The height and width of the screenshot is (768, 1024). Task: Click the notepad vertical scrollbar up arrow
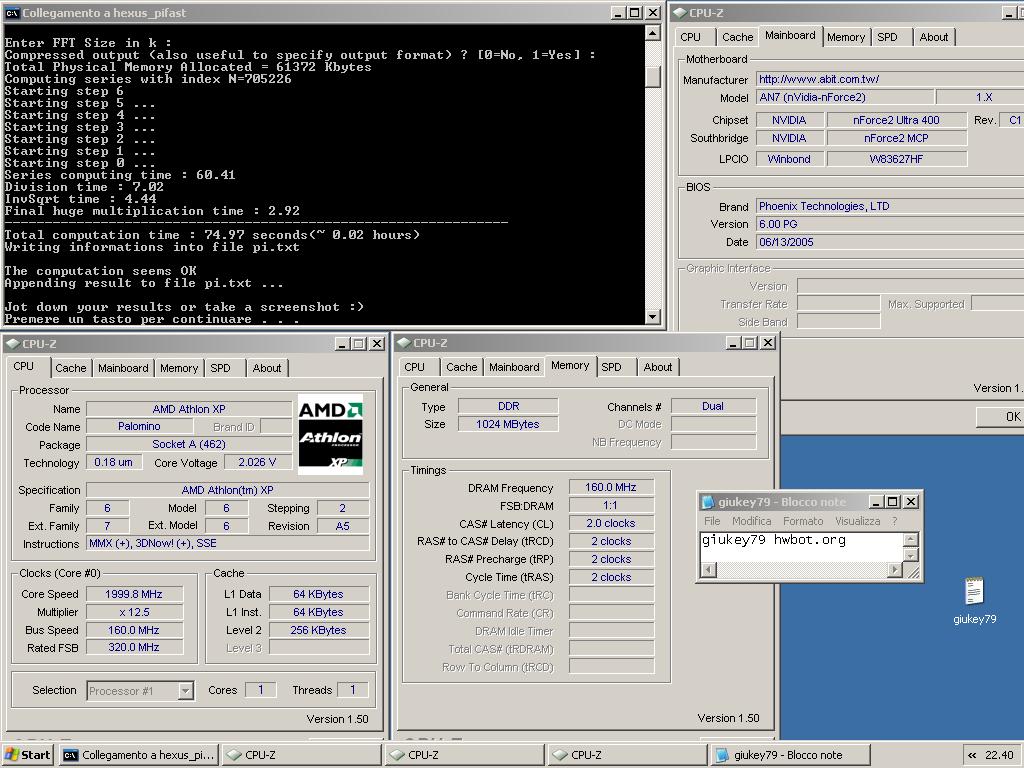[x=911, y=539]
